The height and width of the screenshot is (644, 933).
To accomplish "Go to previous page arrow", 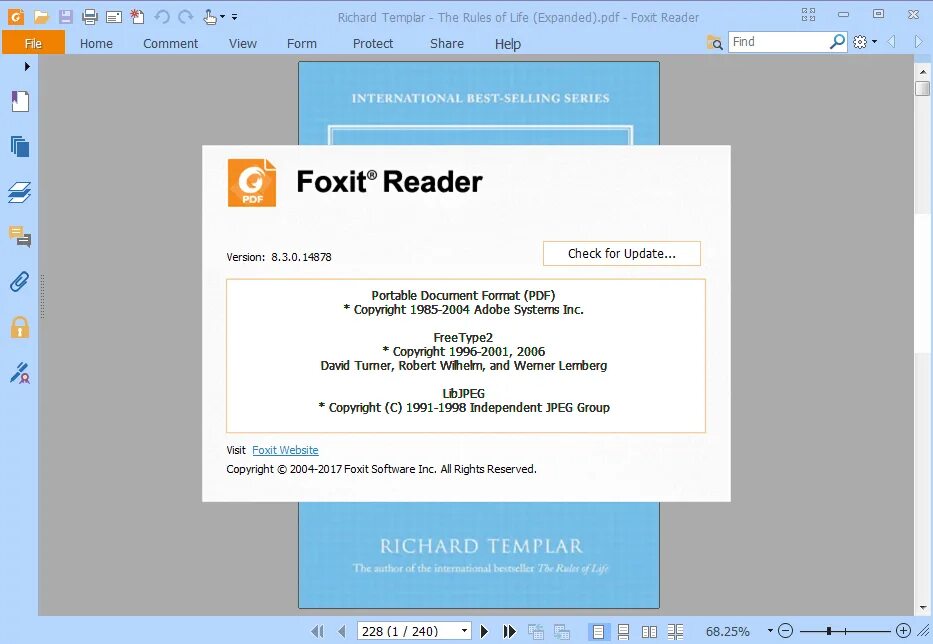I will 342,631.
